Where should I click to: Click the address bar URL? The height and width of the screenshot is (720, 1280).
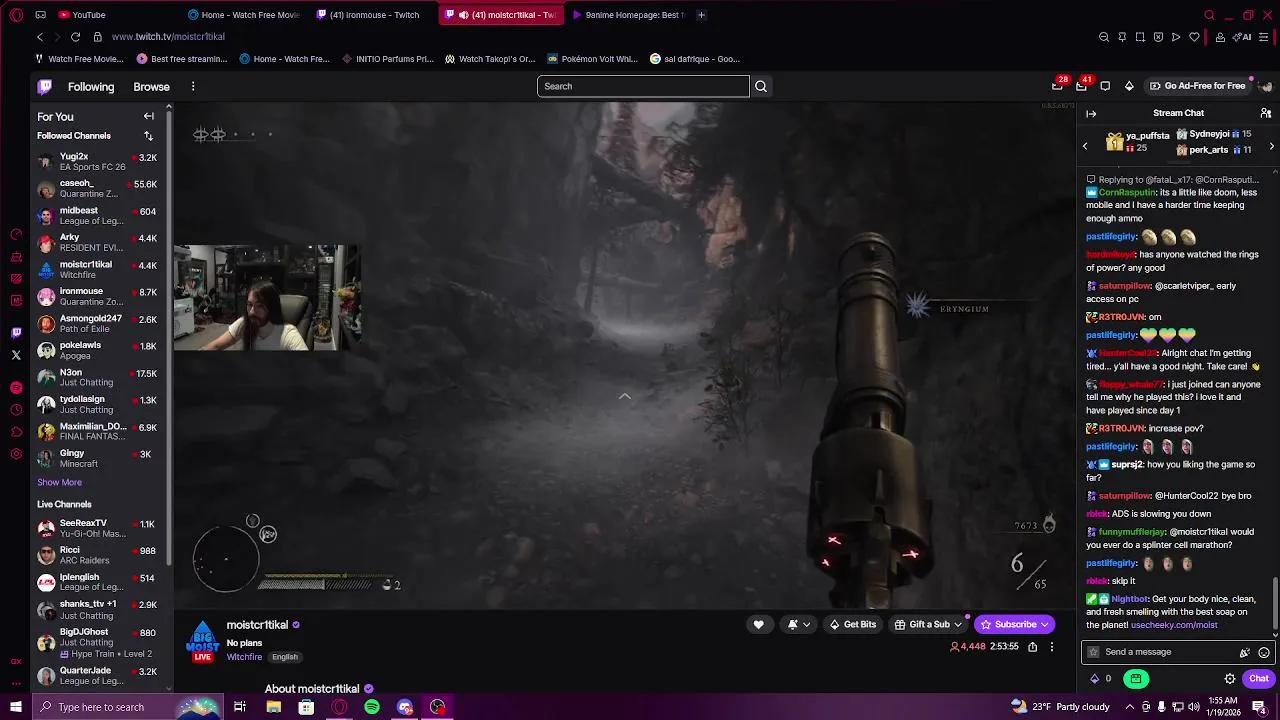168,37
